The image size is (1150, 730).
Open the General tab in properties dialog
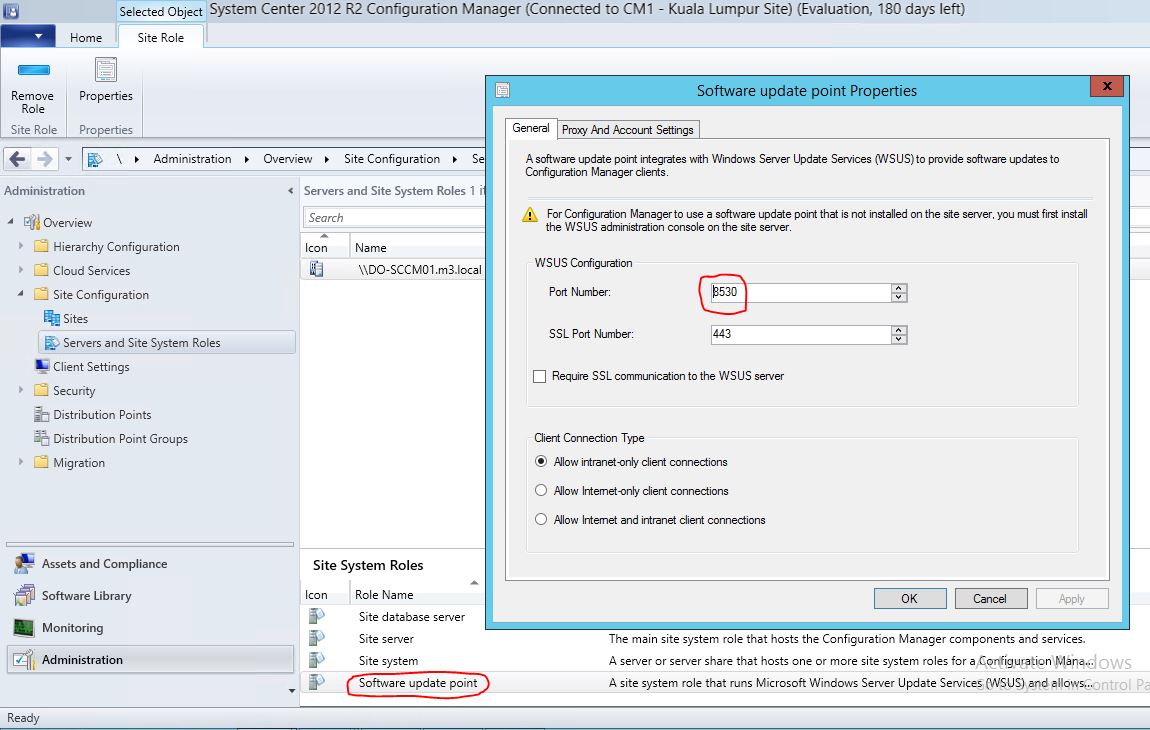coord(530,128)
